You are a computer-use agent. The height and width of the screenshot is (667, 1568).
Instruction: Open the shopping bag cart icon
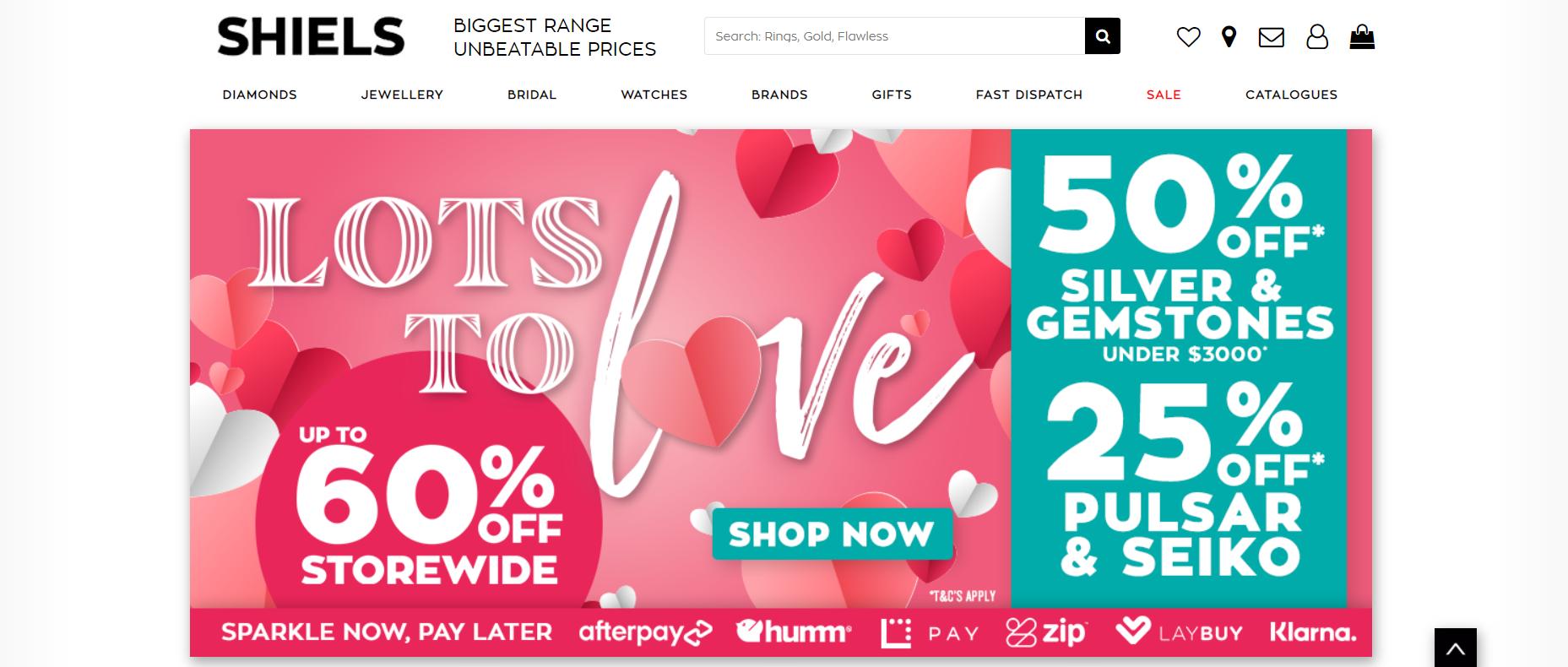1362,37
